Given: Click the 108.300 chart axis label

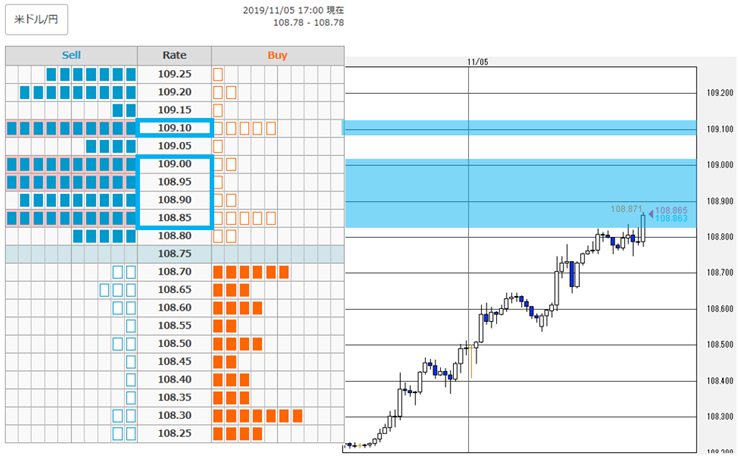Looking at the screenshot, I should [x=720, y=417].
